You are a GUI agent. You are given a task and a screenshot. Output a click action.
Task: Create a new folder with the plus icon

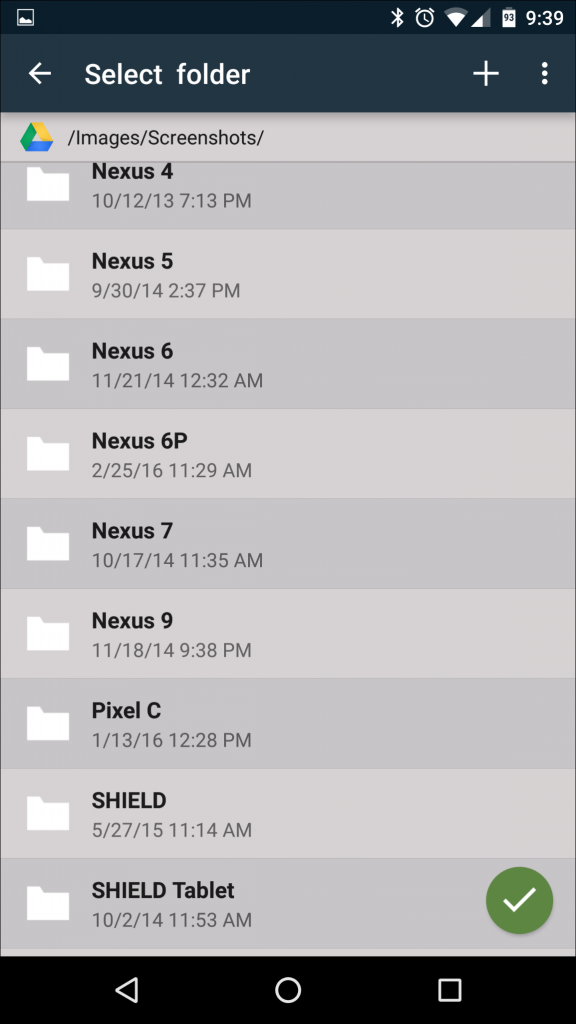[486, 73]
